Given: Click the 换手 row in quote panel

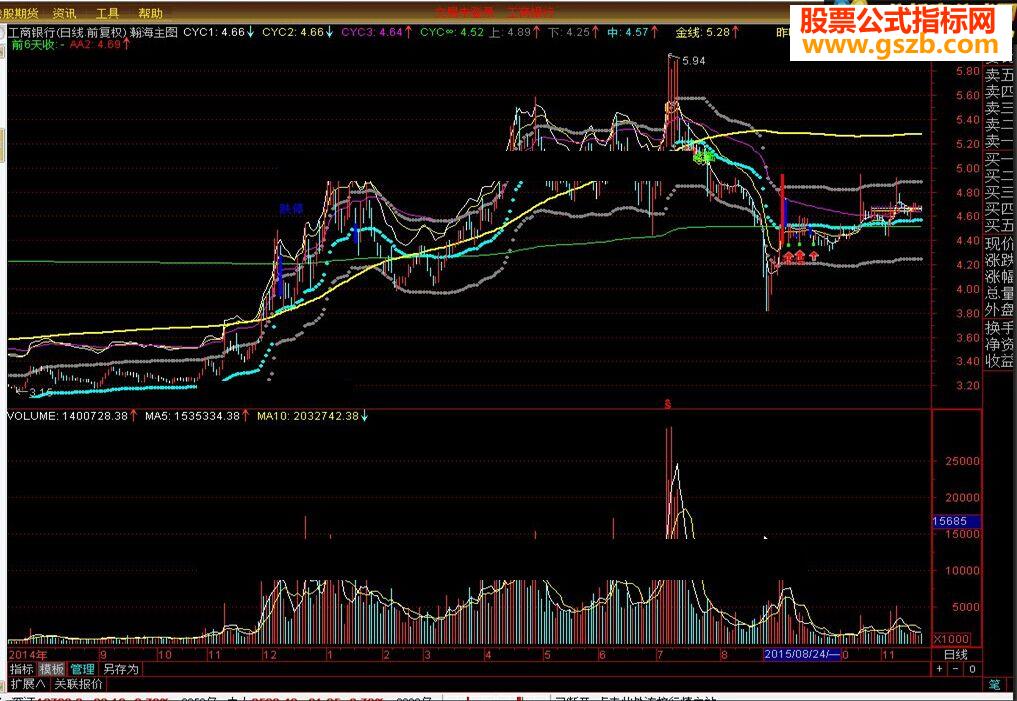Looking at the screenshot, I should click(999, 327).
